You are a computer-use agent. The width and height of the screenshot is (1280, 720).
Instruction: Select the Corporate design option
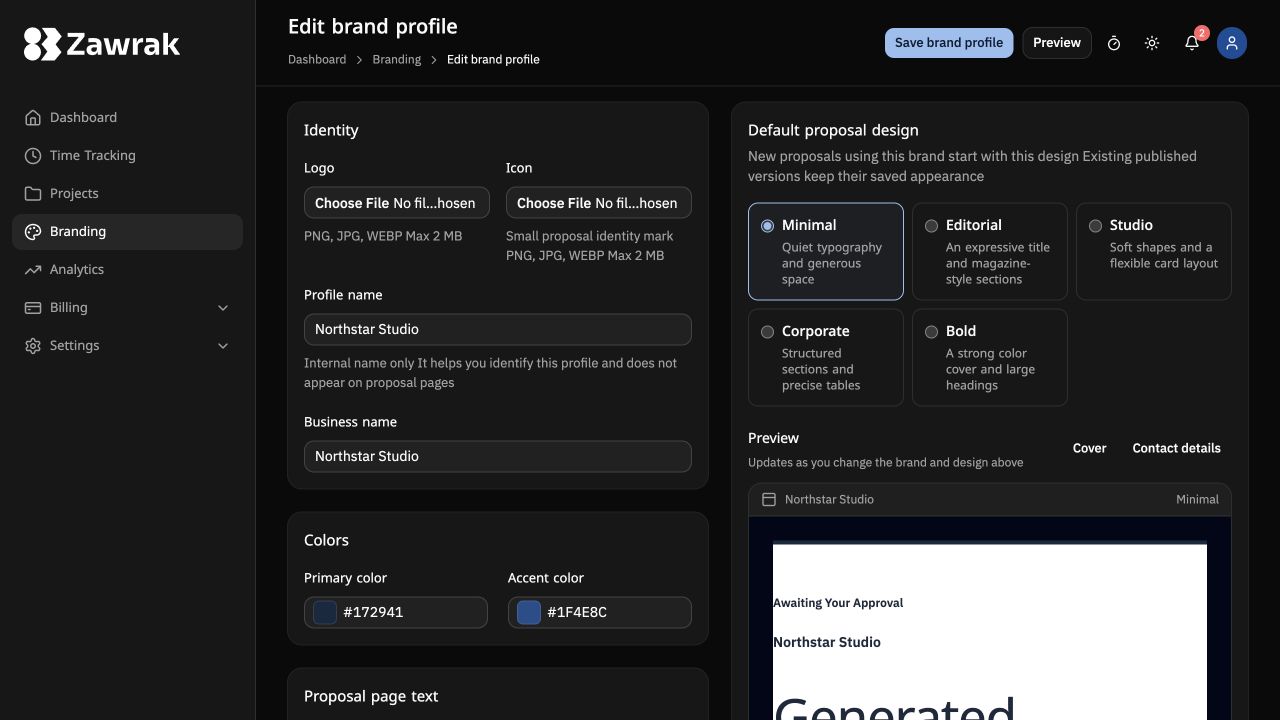tap(826, 357)
